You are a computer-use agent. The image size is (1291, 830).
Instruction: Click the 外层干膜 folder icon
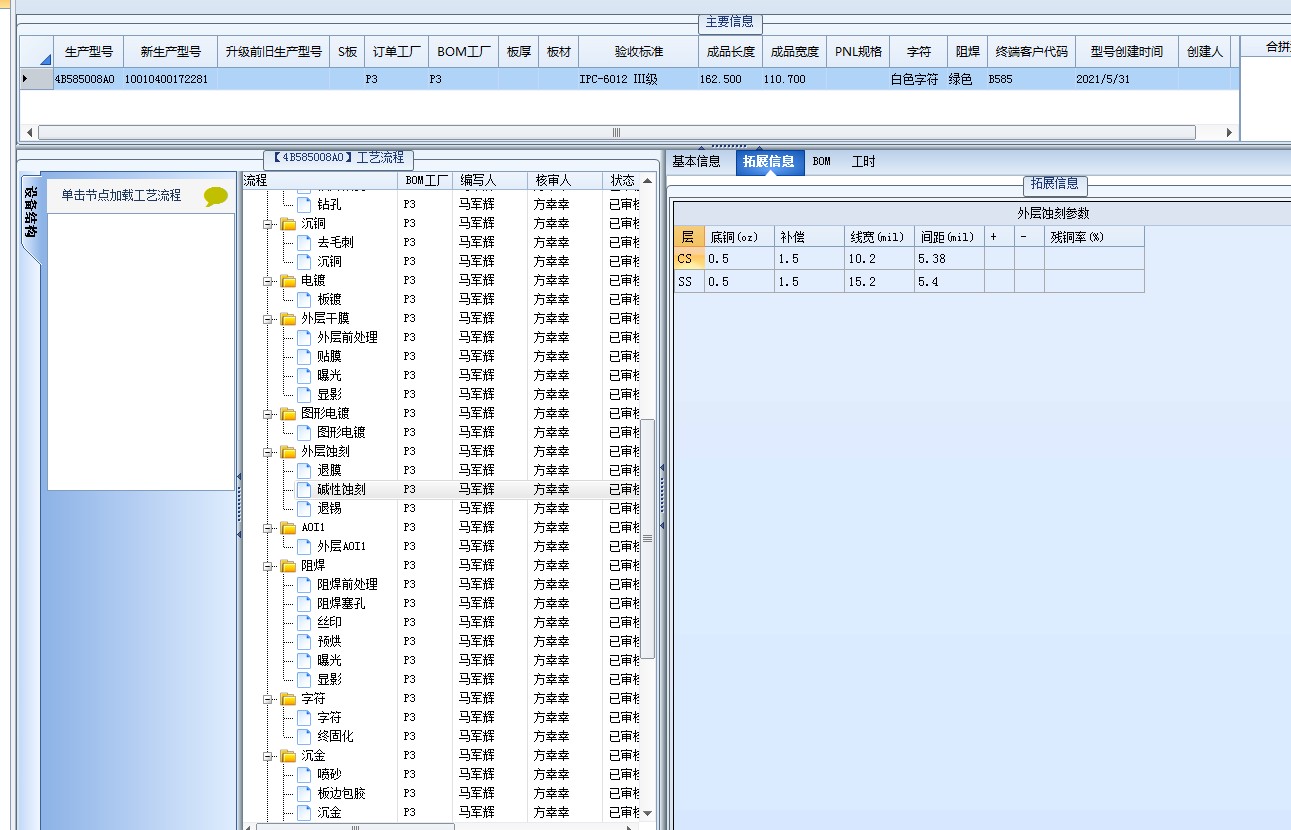point(288,318)
